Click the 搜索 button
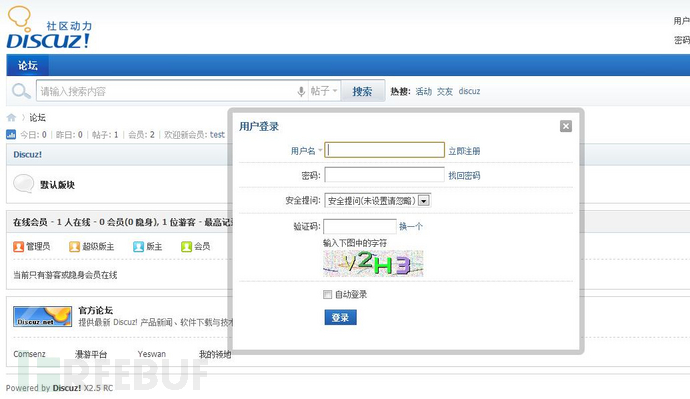The image size is (690, 399). click(x=363, y=91)
